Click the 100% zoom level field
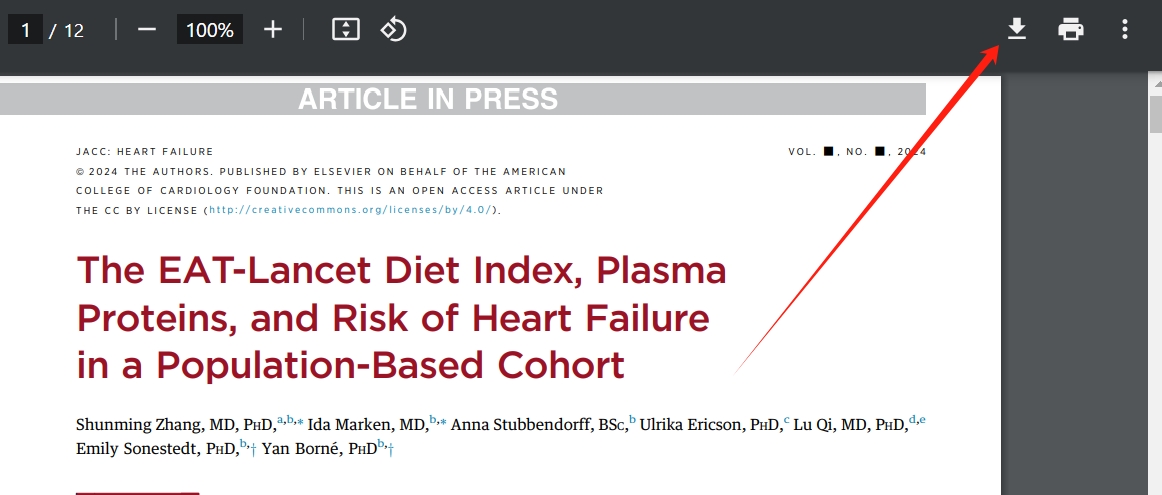 pyautogui.click(x=209, y=29)
